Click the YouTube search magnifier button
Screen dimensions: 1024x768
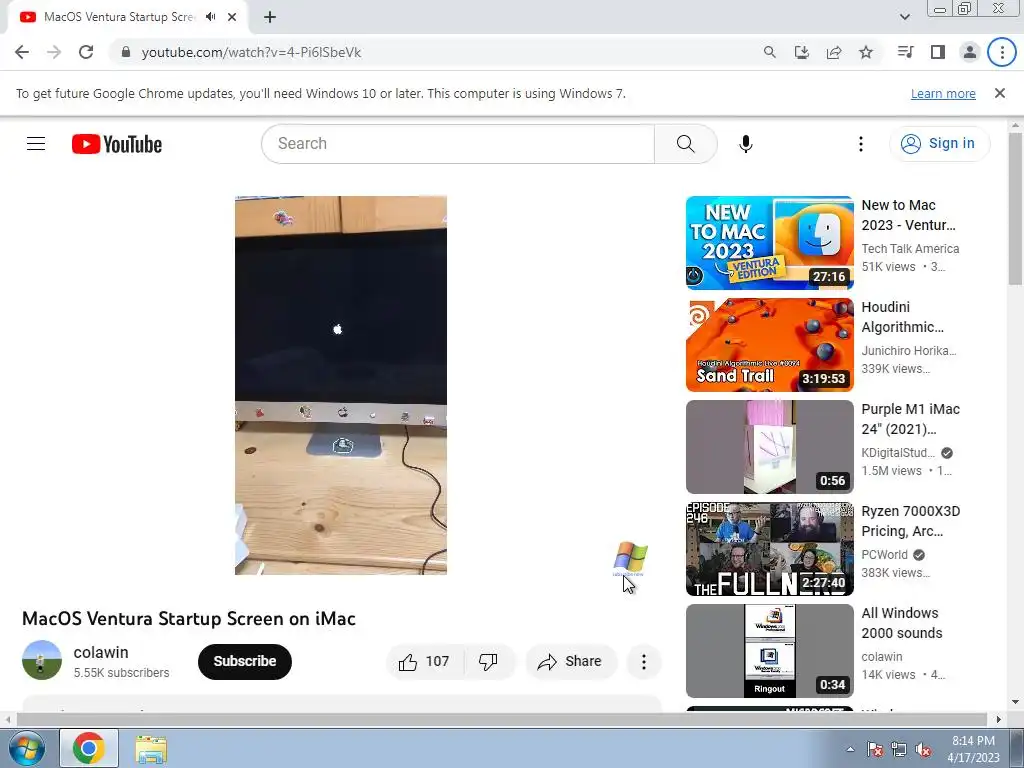click(686, 144)
